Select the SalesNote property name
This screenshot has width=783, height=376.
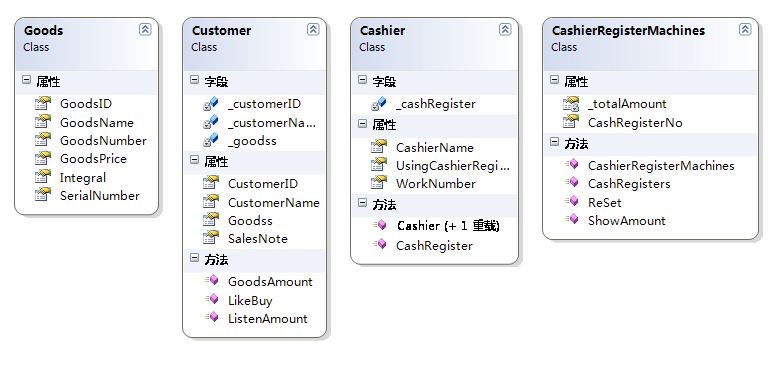[258, 239]
